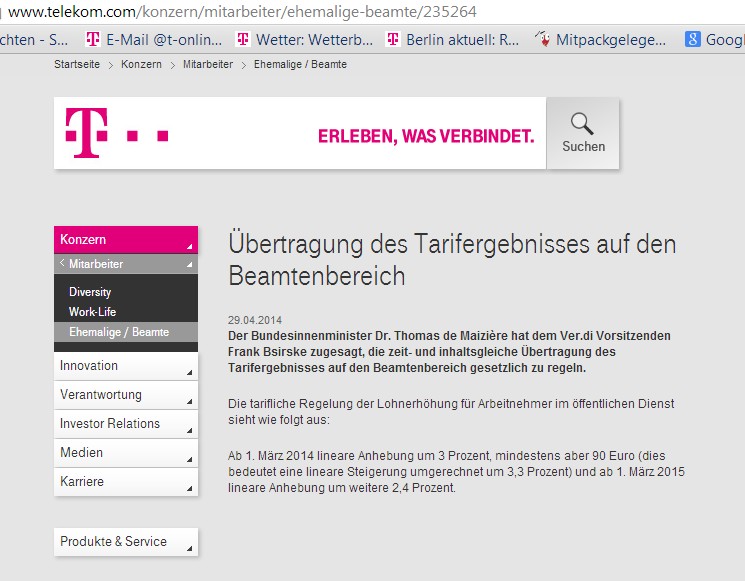Open the Berlin aktuell bookmark

point(452,40)
